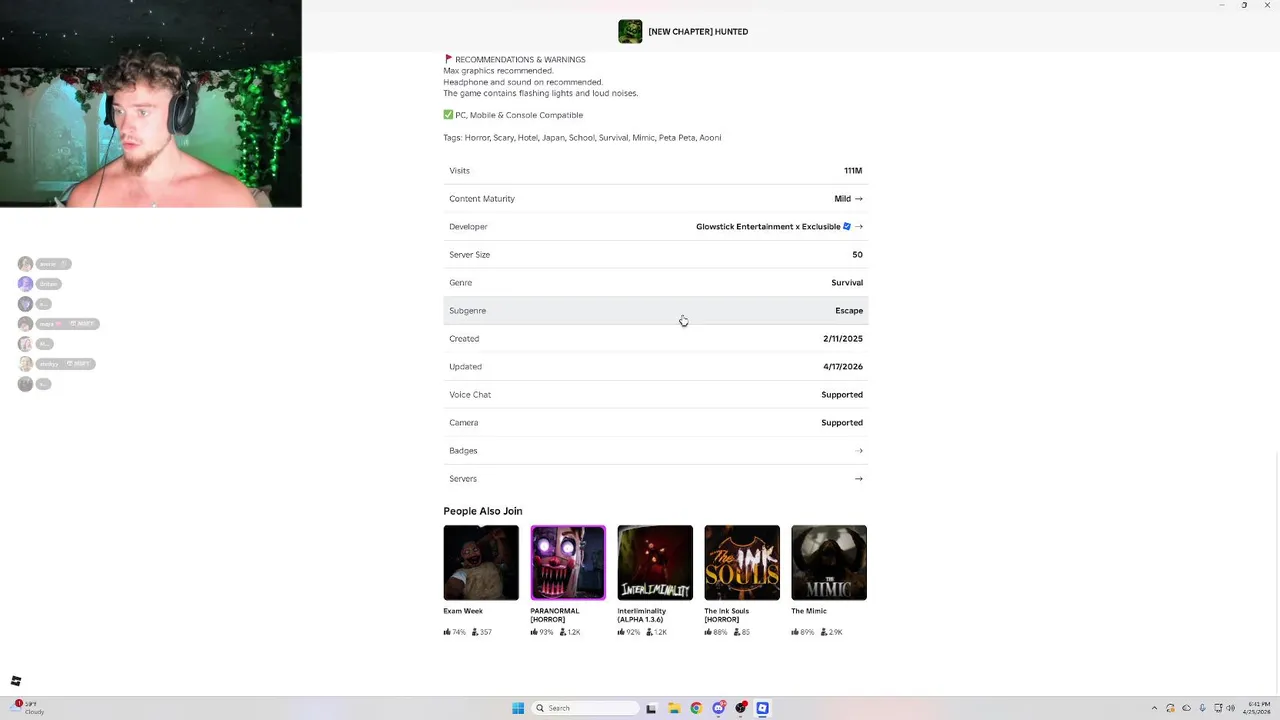Click the thumbs-up icon under Interliminality
Viewport: 1280px width, 720px height.
tap(621, 632)
